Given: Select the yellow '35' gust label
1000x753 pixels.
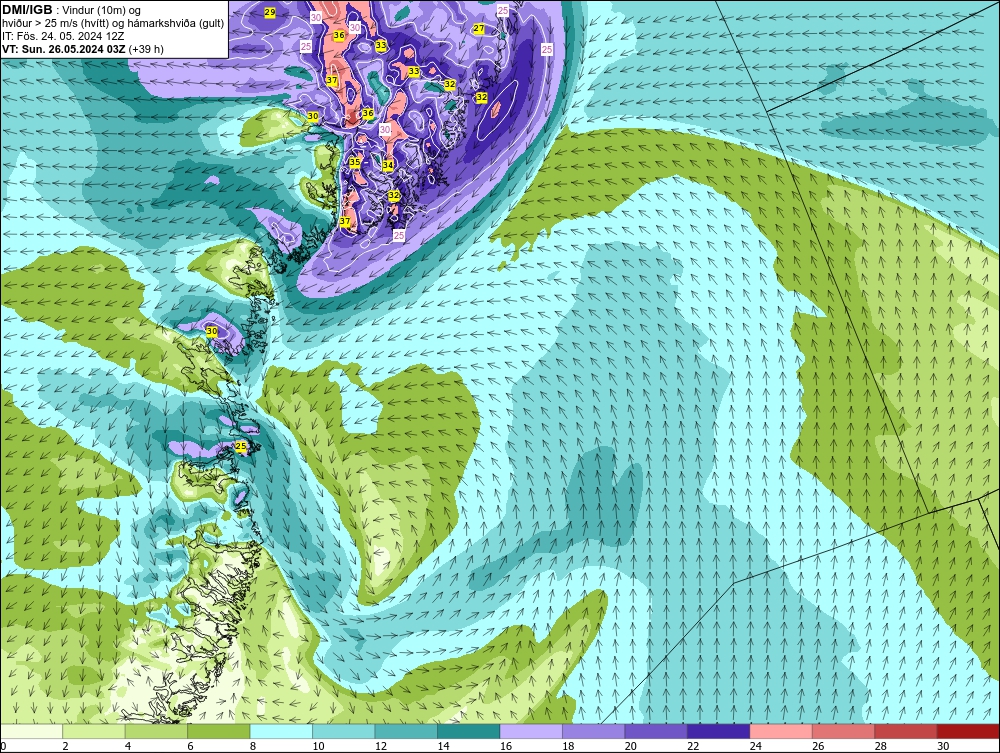Looking at the screenshot, I should coord(355,162).
